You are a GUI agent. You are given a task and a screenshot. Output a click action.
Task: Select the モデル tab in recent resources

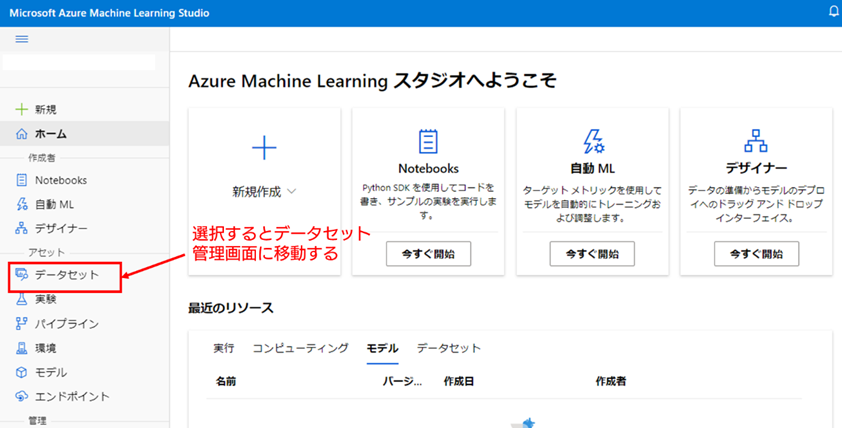[382, 348]
